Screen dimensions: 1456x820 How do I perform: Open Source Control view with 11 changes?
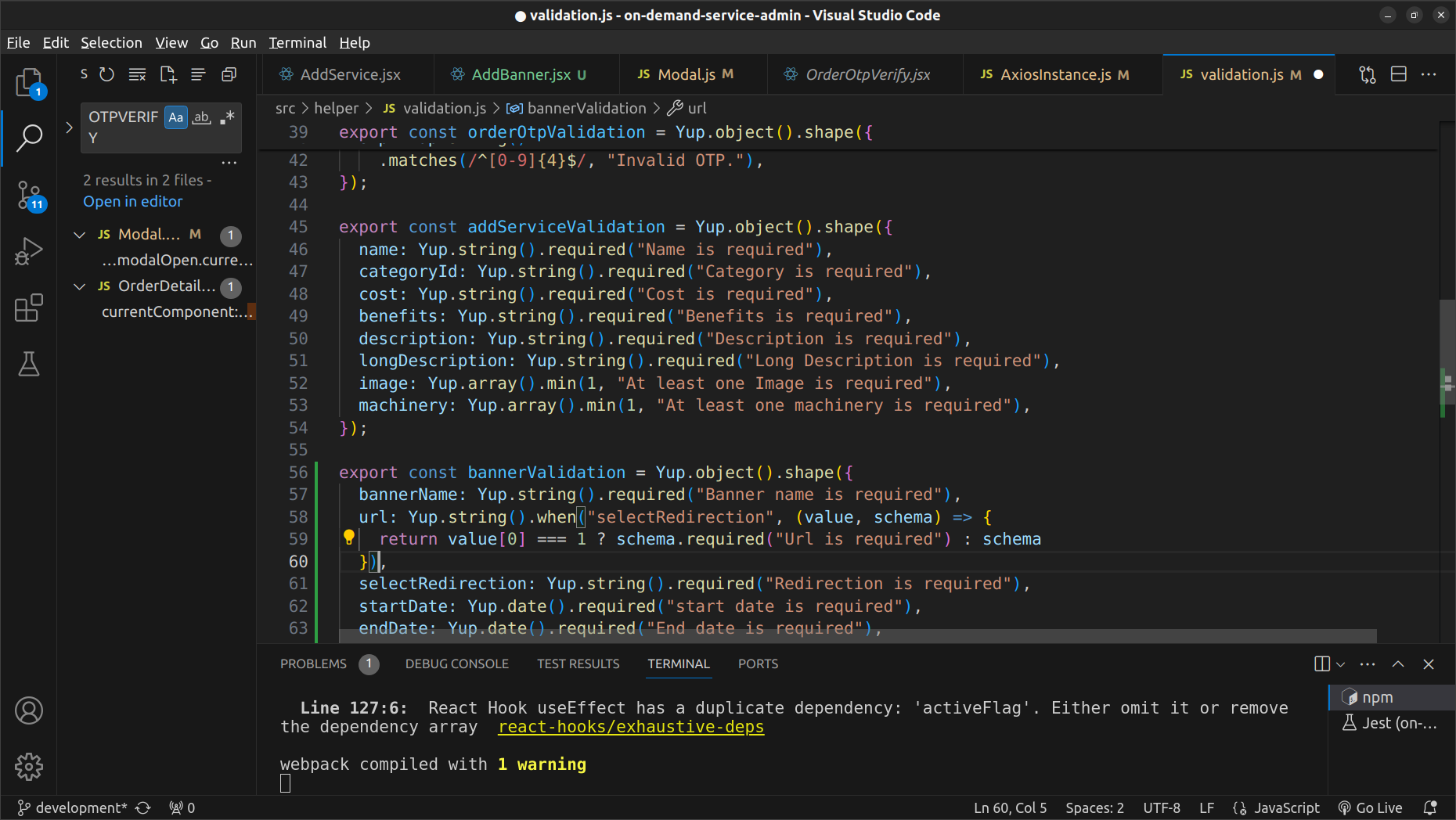pyautogui.click(x=29, y=195)
